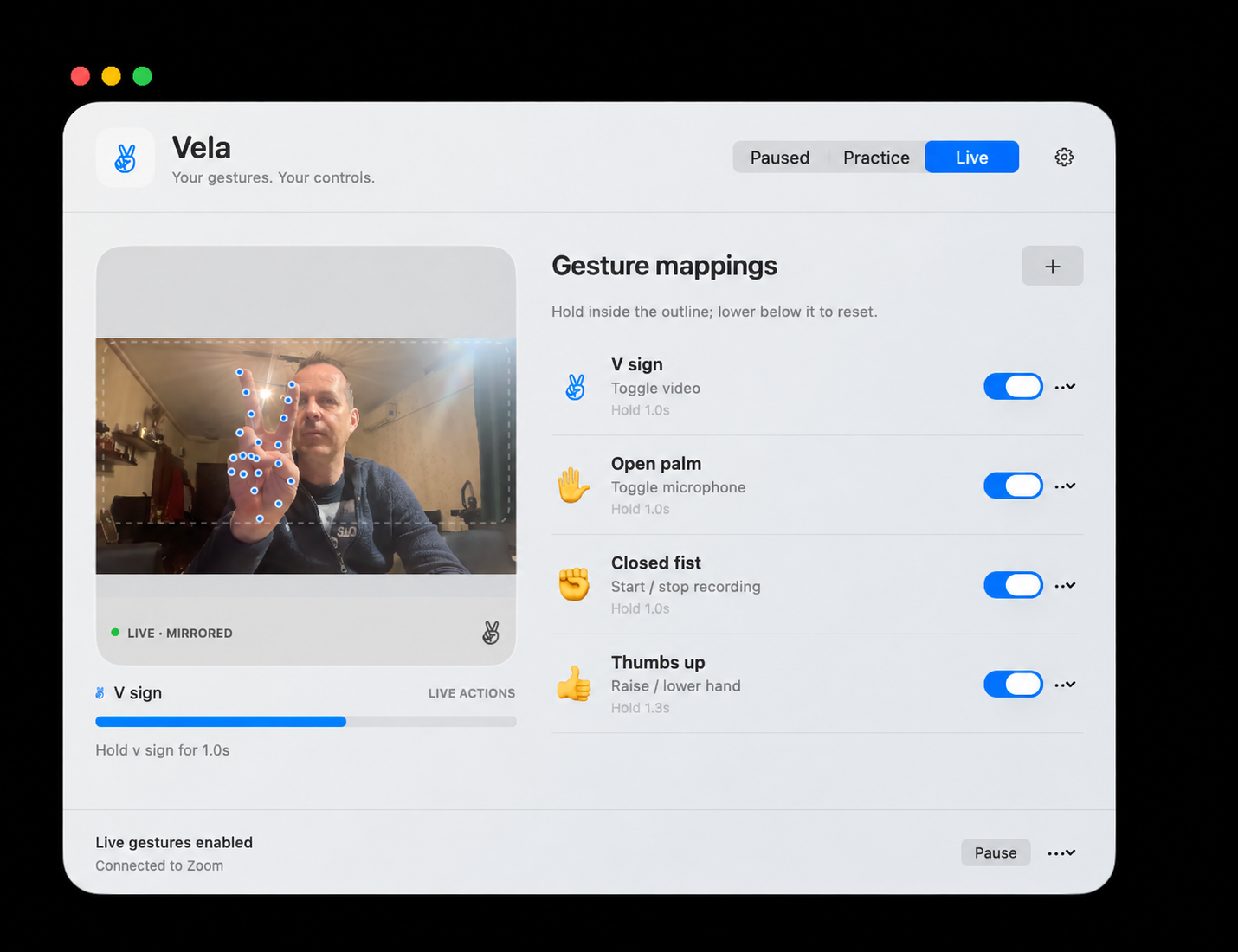Click 'Toggle video' action text
Viewport: 1238px width, 952px height.
(655, 388)
